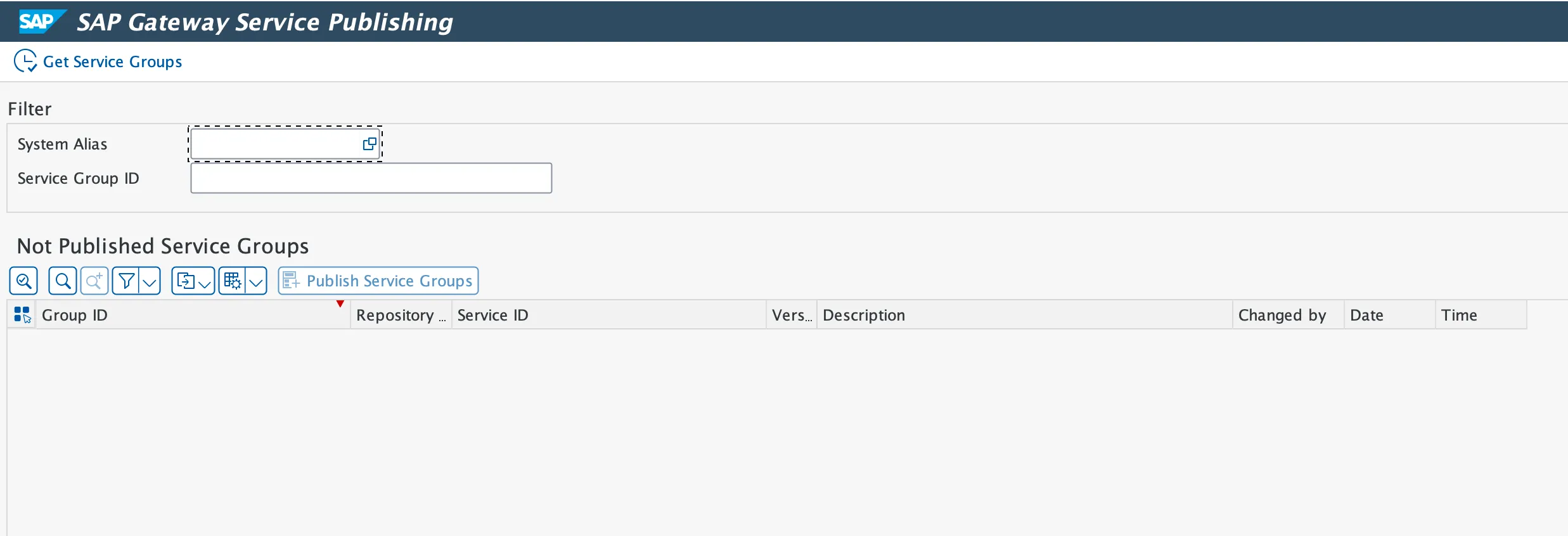Click the Get Service Groups button
This screenshot has height=536, width=1568.
(x=98, y=61)
